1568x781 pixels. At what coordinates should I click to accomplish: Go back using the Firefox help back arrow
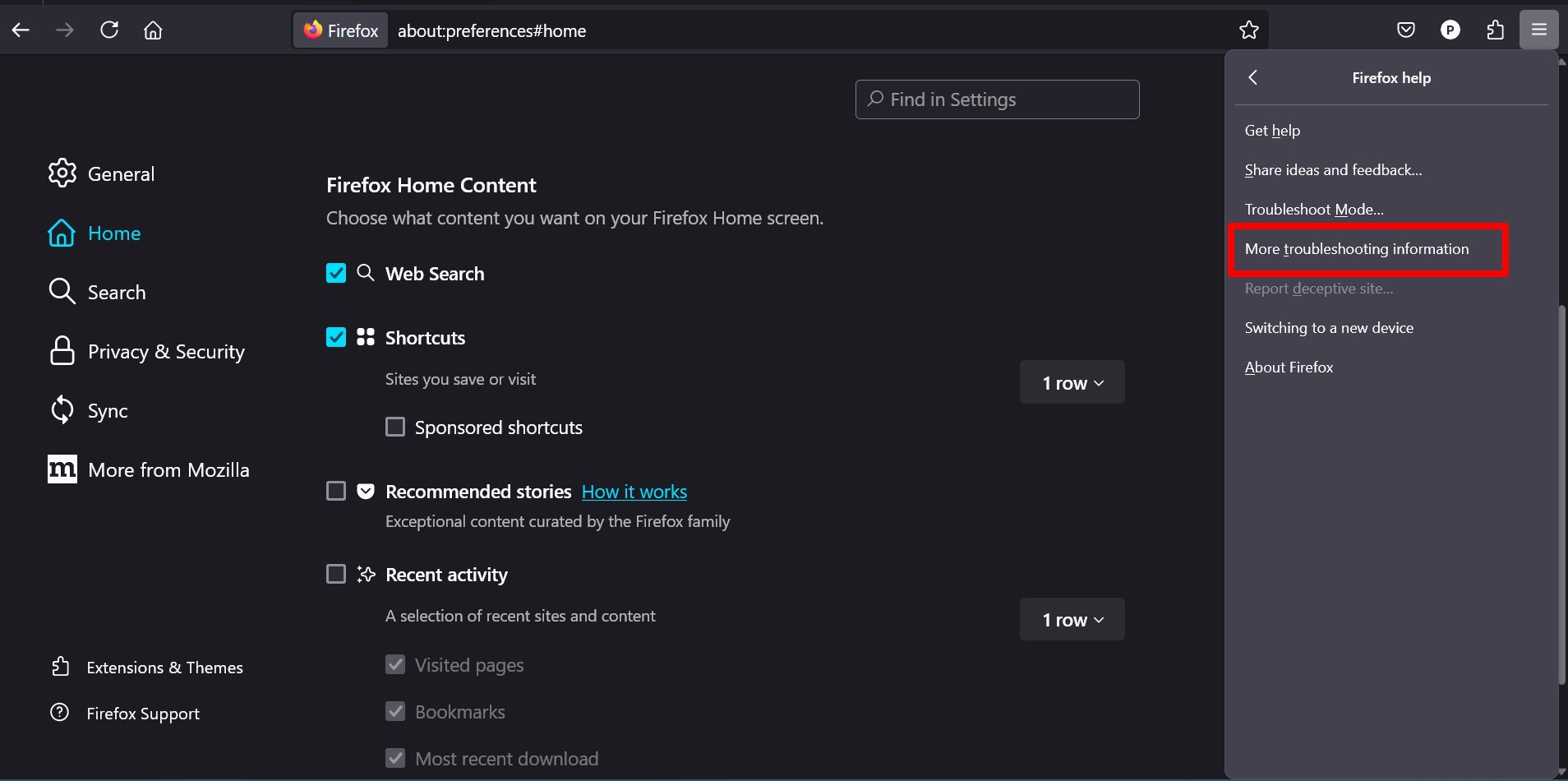(x=1253, y=77)
